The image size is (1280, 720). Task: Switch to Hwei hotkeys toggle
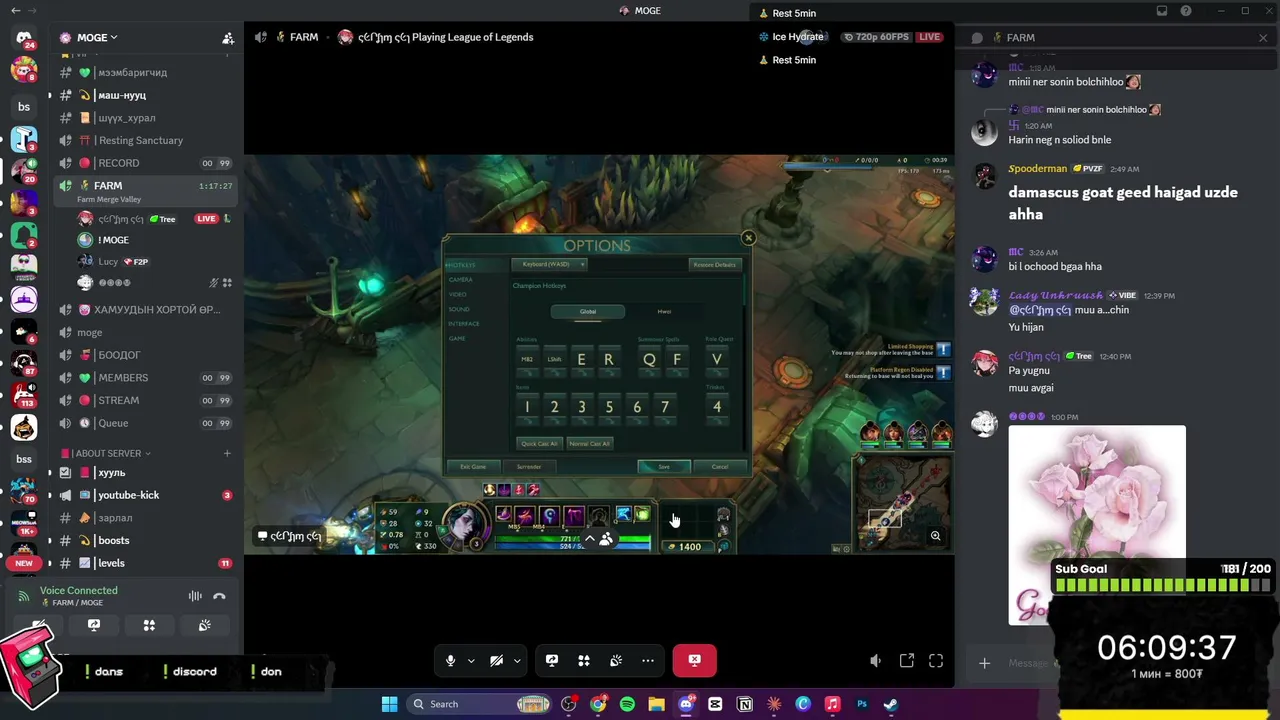[x=664, y=311]
